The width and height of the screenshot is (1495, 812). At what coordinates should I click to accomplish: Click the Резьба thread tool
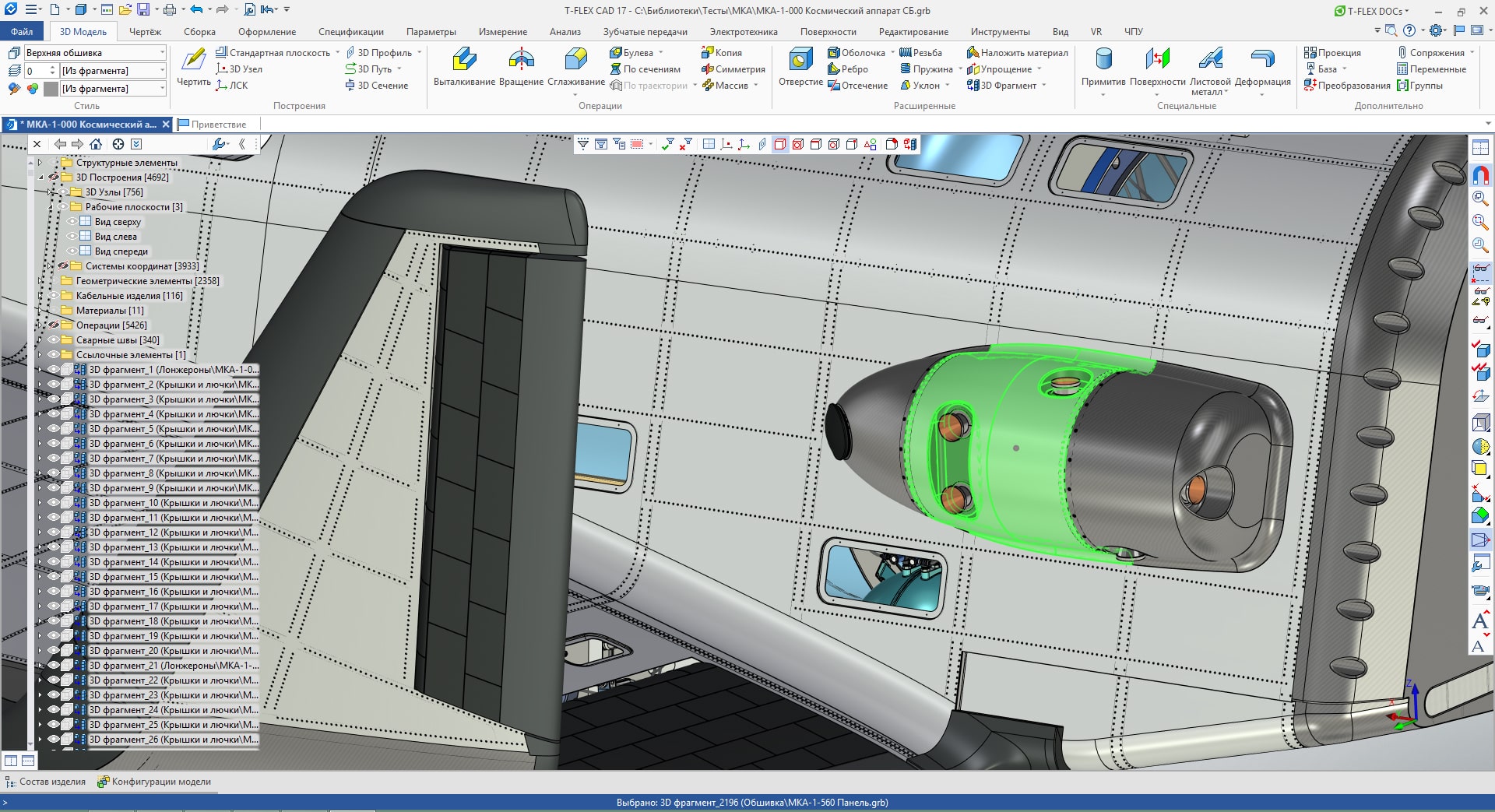coord(920,52)
